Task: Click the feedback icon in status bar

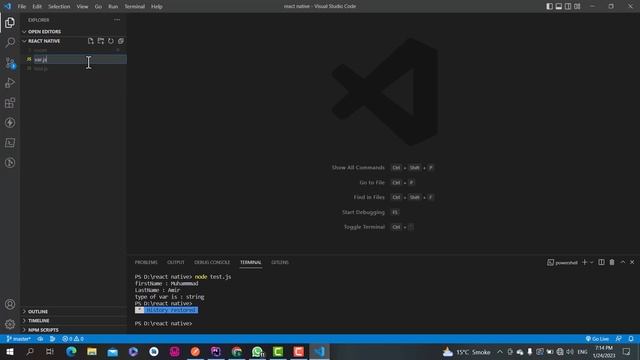Action: 619,339
